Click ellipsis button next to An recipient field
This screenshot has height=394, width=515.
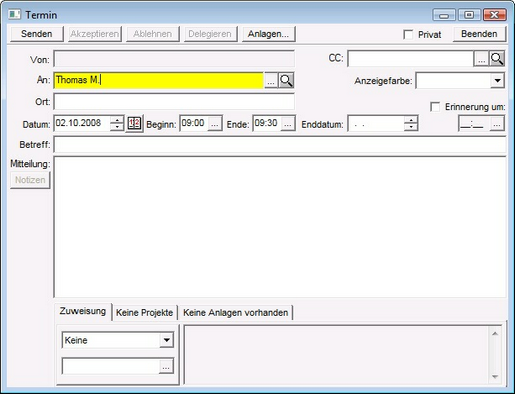tap(271, 81)
